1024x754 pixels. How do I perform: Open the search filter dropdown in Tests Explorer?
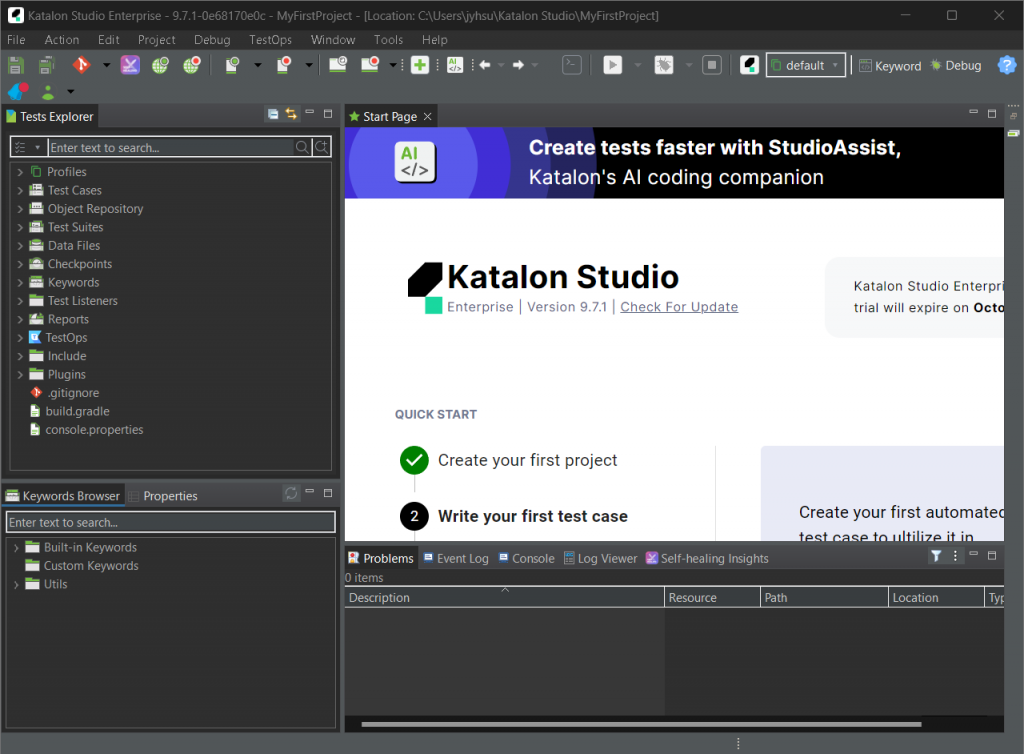(x=37, y=148)
